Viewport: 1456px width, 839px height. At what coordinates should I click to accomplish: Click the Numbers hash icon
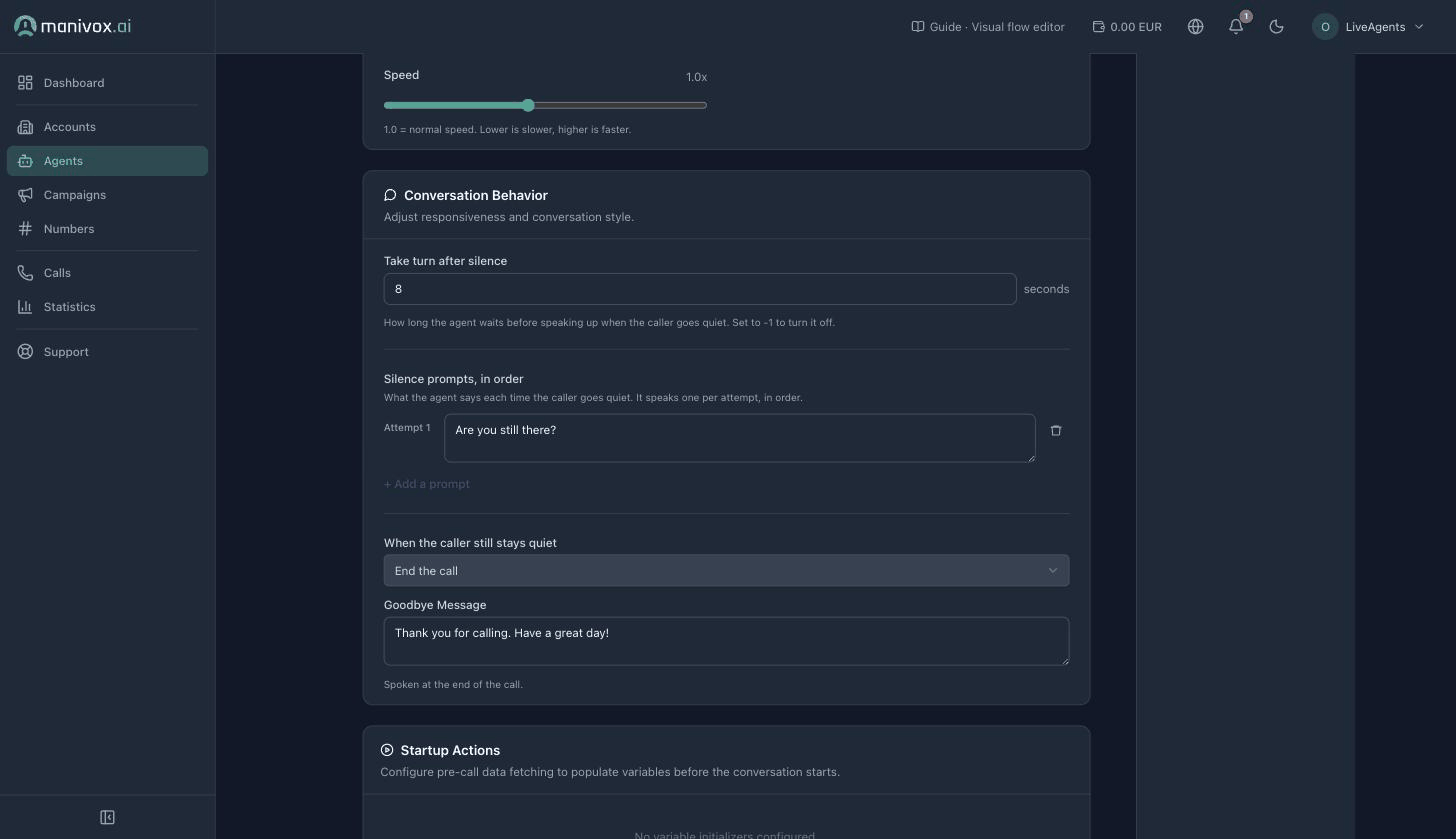point(25,229)
